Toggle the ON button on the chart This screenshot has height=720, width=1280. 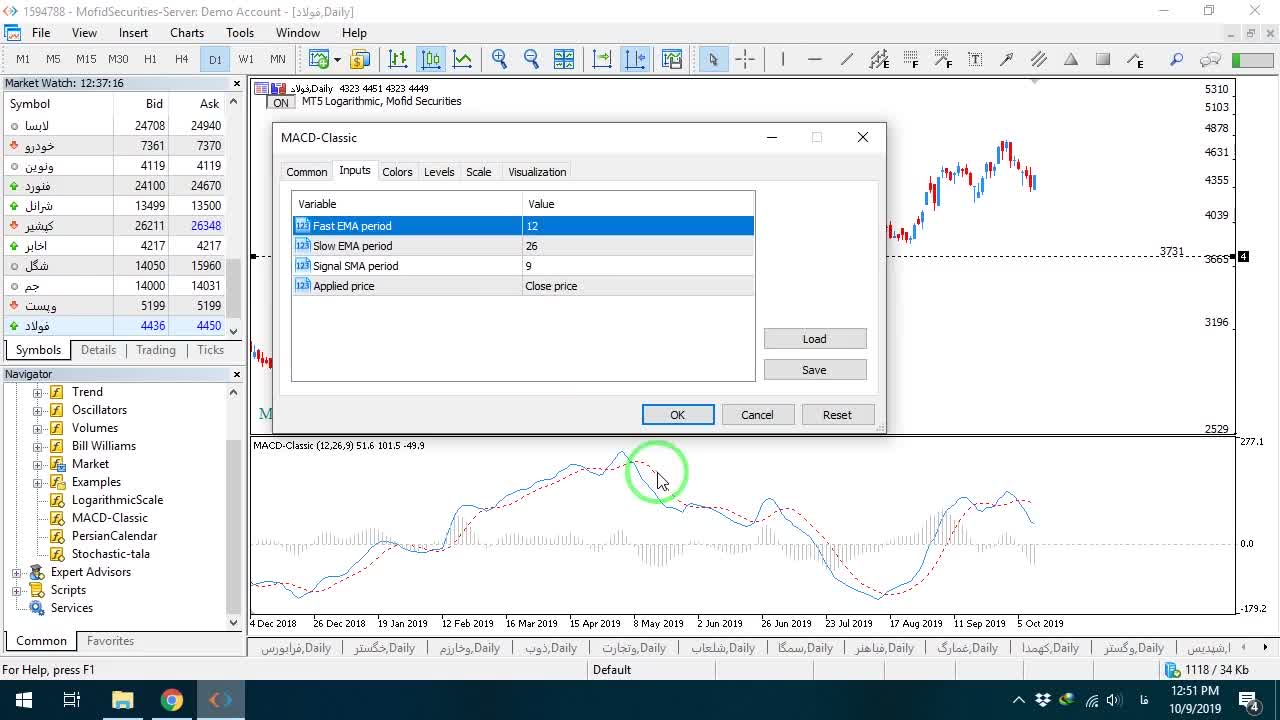point(281,102)
